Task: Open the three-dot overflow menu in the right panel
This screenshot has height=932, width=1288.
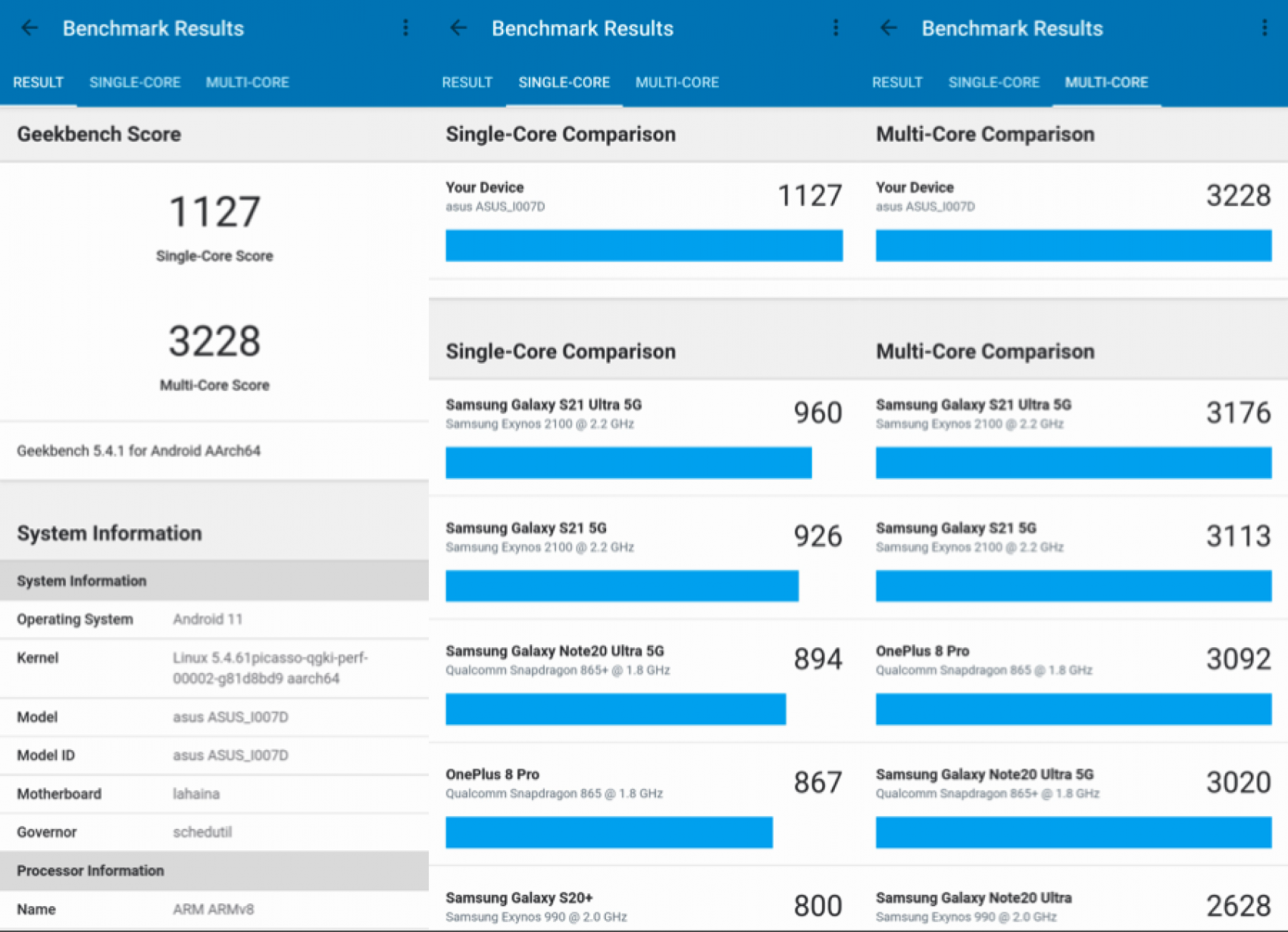Action: click(x=1265, y=28)
